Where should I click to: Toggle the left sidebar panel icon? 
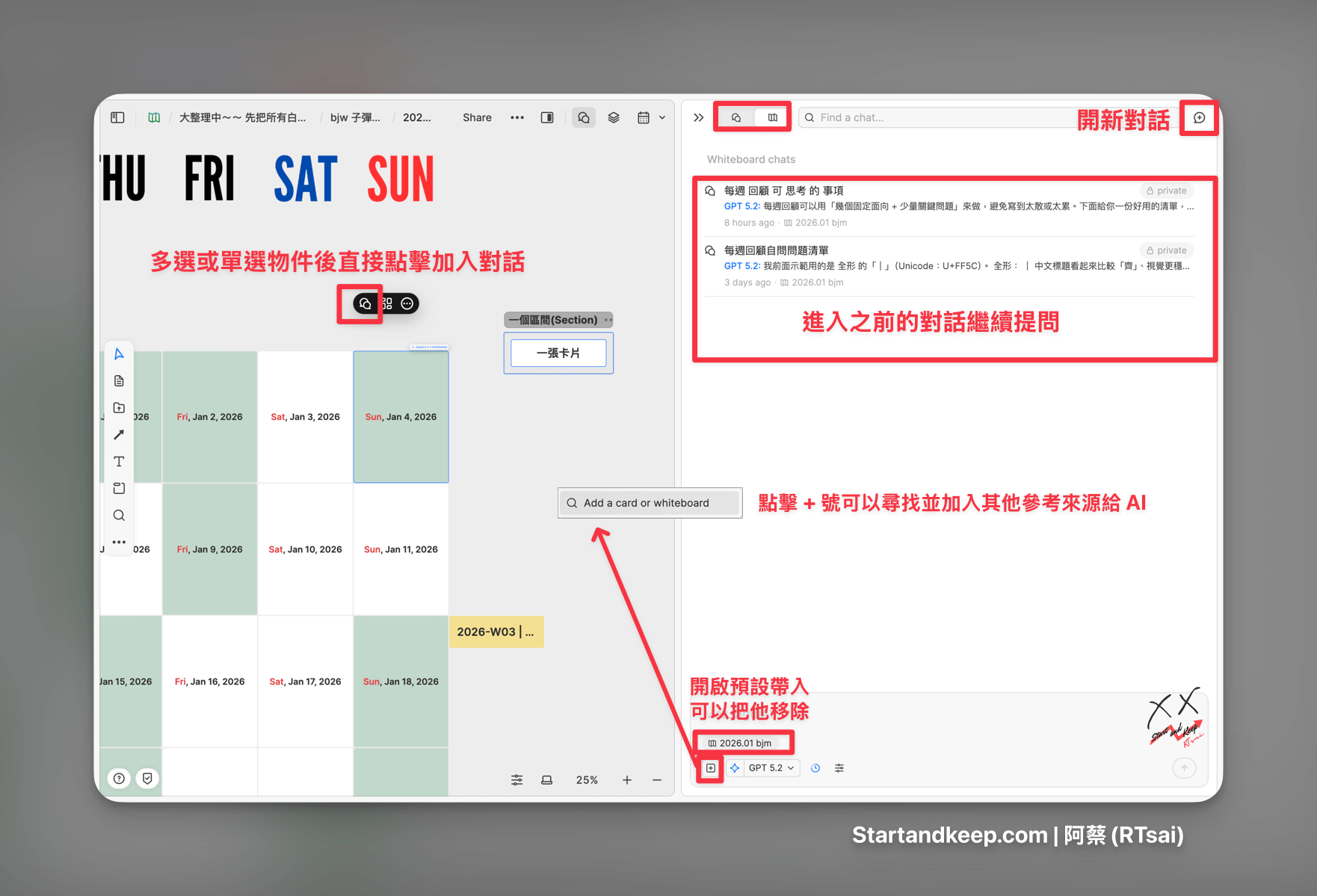pyautogui.click(x=117, y=117)
